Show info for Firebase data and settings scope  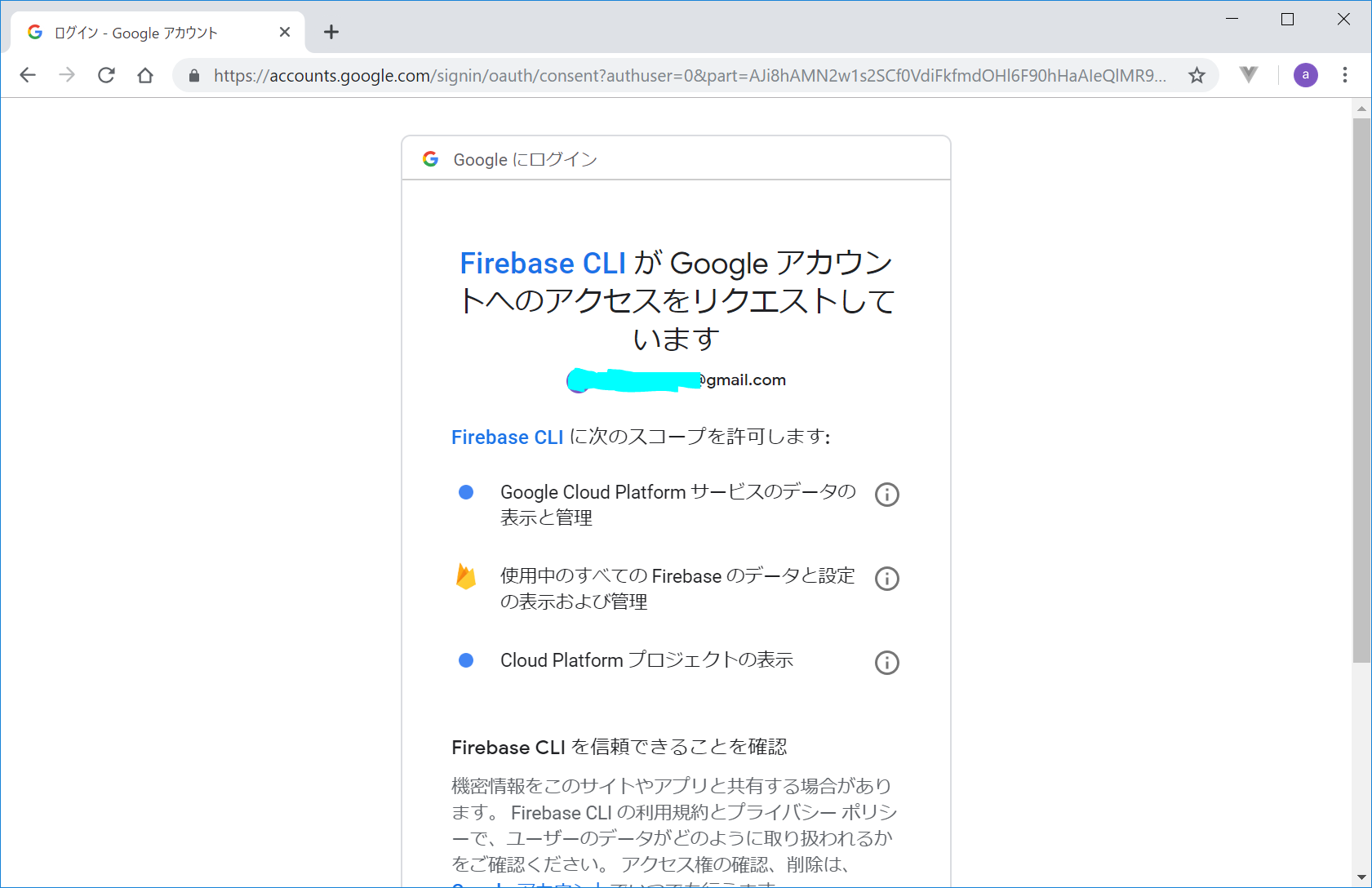coord(886,579)
